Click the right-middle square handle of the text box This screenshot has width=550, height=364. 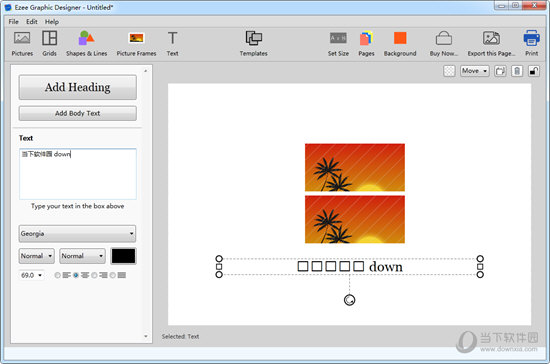pos(480,267)
